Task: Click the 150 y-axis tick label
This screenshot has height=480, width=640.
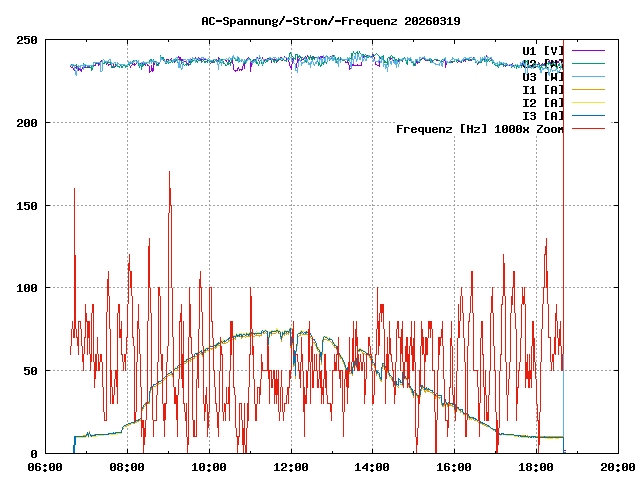Action: click(x=27, y=206)
